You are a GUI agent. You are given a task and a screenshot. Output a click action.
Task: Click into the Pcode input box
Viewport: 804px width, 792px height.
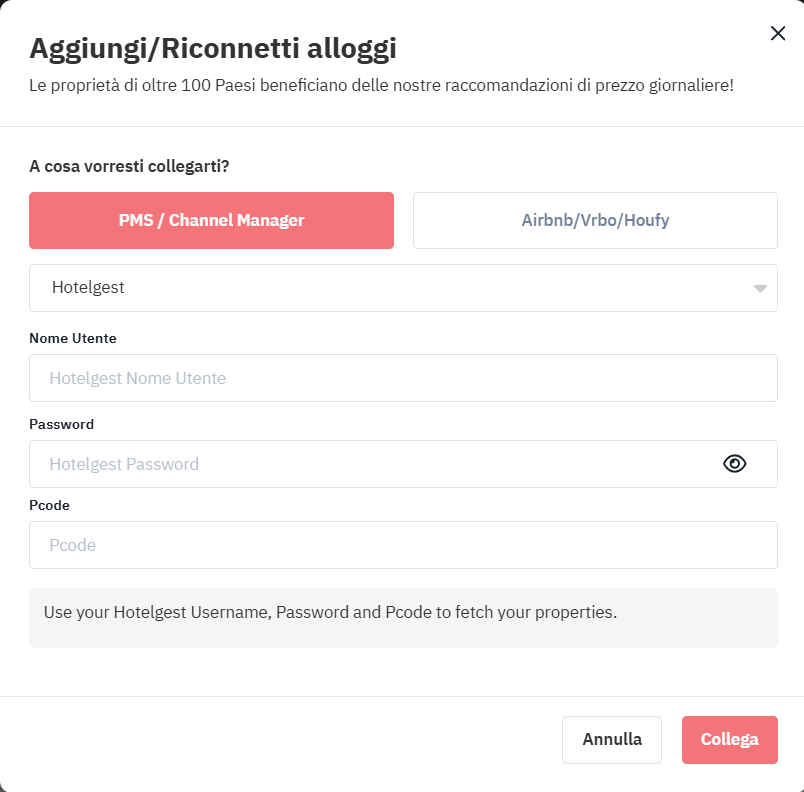[404, 545]
